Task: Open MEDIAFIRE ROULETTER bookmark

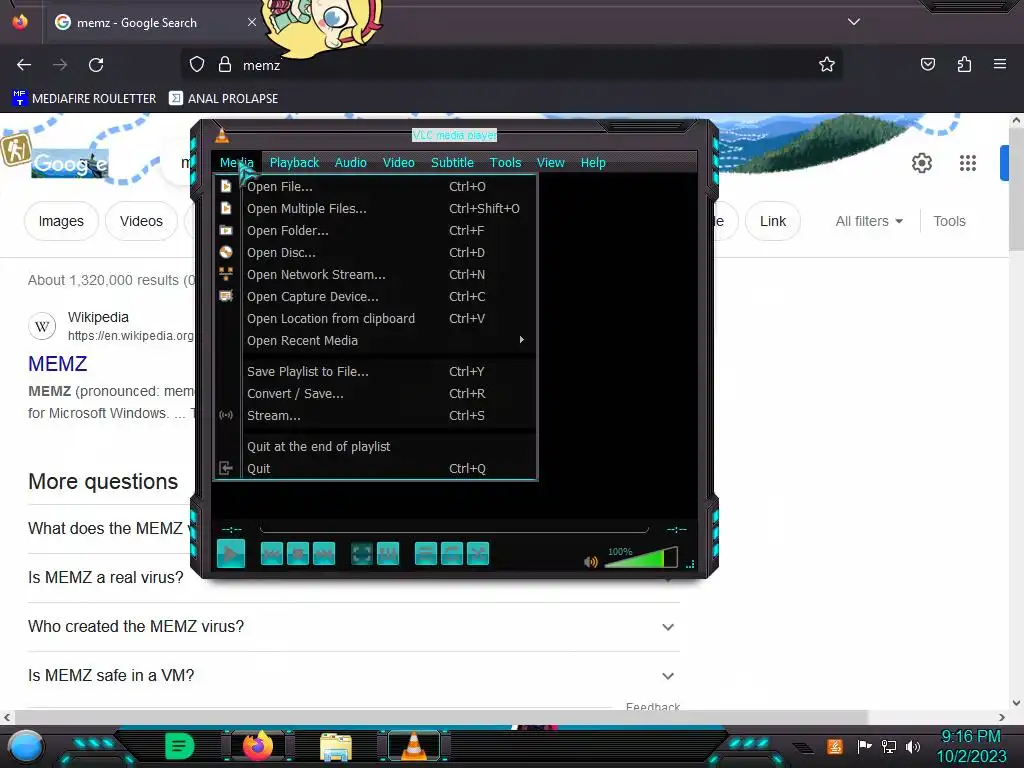Action: tap(84, 99)
